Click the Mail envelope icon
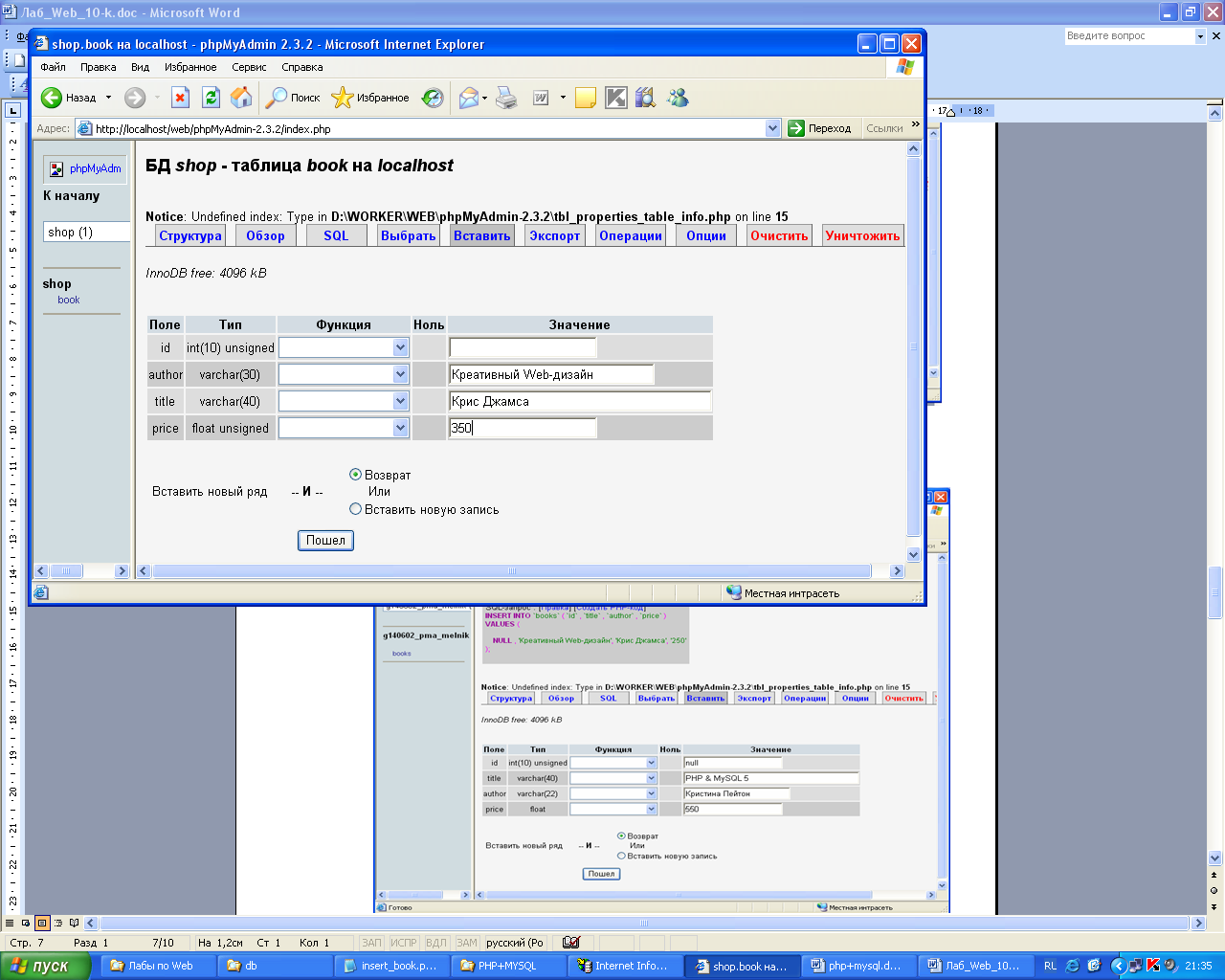Image resolution: width=1225 pixels, height=980 pixels. coord(468,98)
